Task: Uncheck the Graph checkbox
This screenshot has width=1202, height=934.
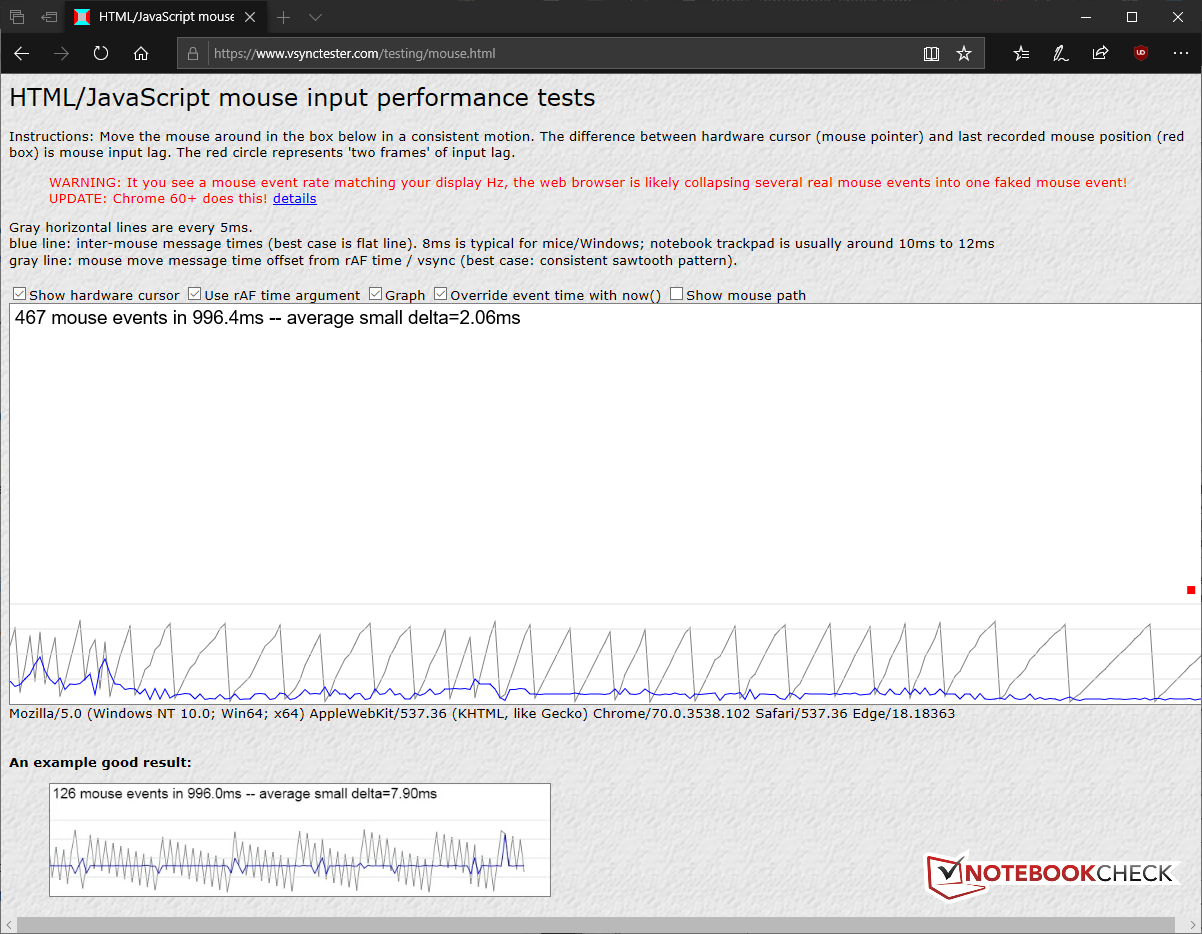Action: [x=376, y=295]
